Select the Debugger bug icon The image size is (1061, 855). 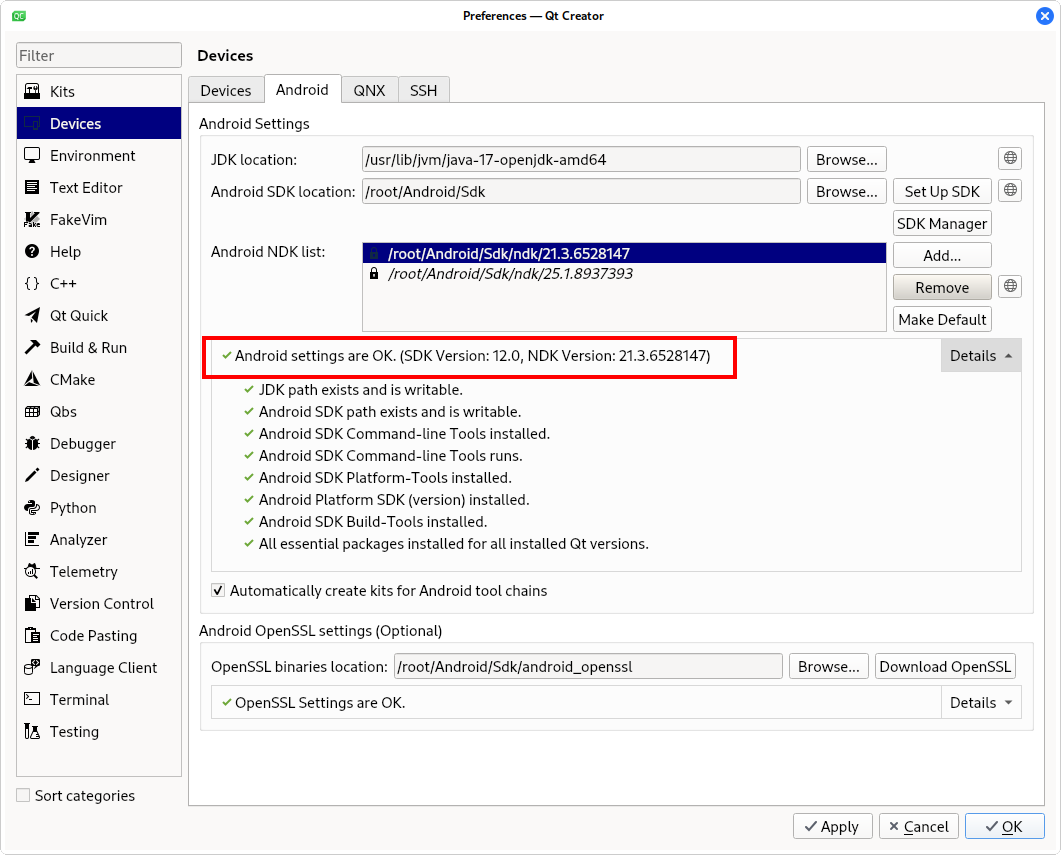click(x=32, y=444)
